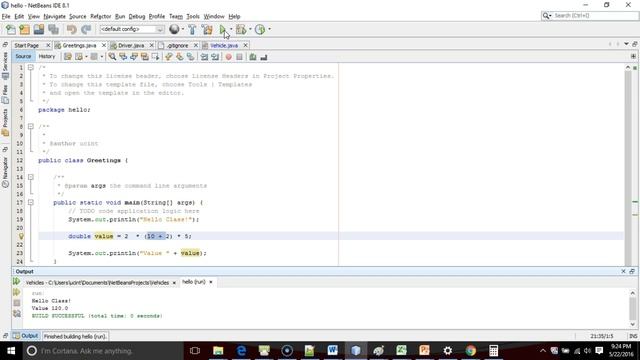This screenshot has width=640, height=360.
Task: Click the New File toolbar icon
Action: [11, 29]
